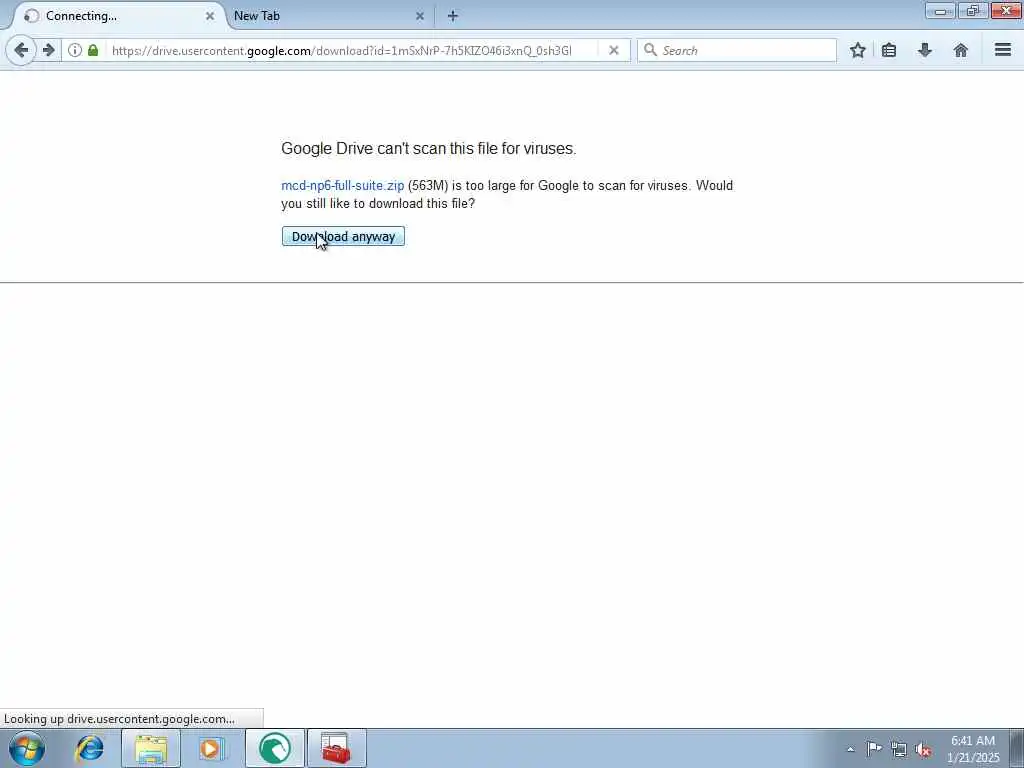
Task: Click the muted volume tray icon
Action: click(923, 749)
